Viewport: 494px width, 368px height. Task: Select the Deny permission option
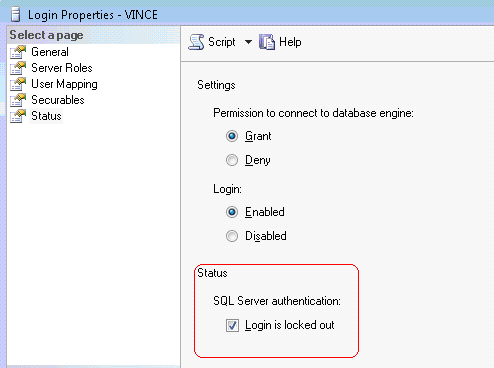point(232,160)
